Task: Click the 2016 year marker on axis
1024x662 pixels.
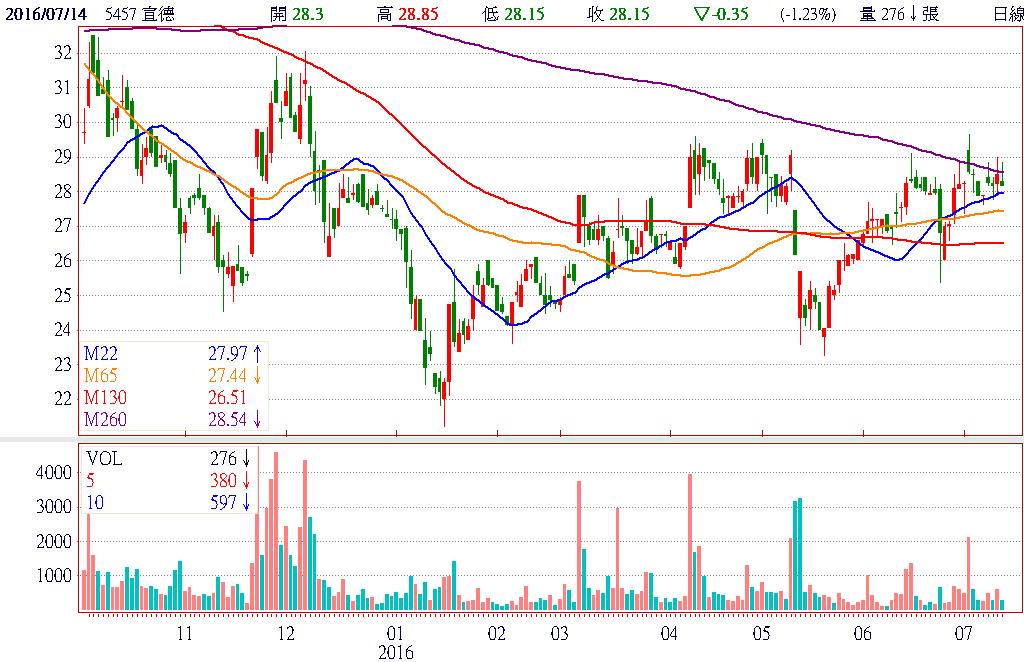Action: [x=394, y=652]
